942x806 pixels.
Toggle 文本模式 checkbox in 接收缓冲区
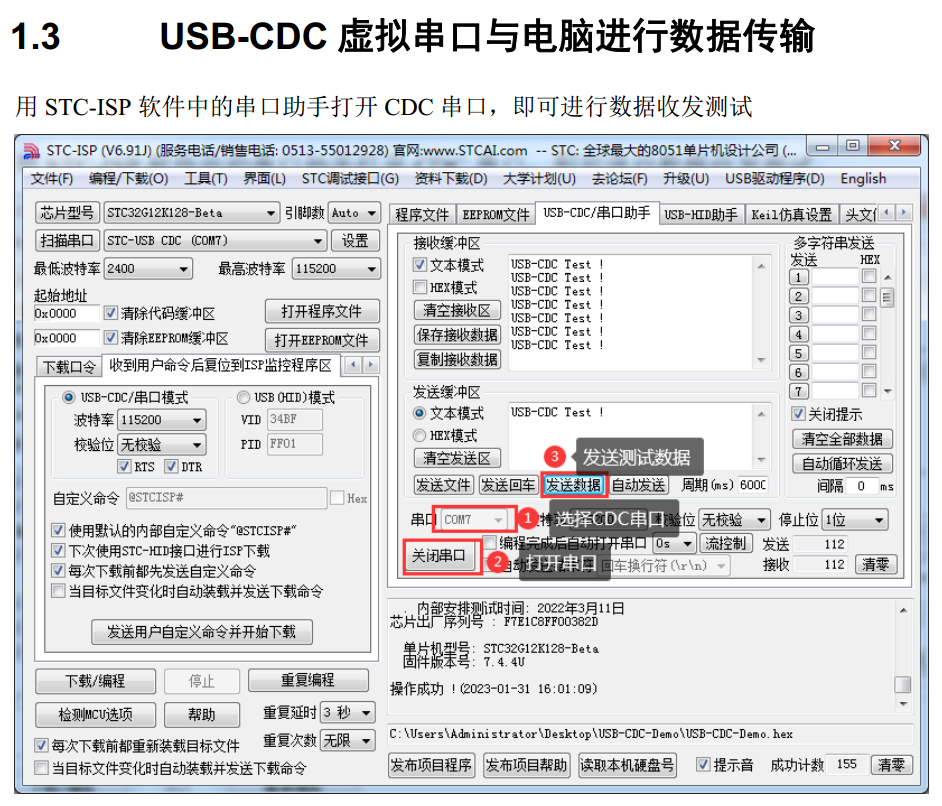pos(420,264)
